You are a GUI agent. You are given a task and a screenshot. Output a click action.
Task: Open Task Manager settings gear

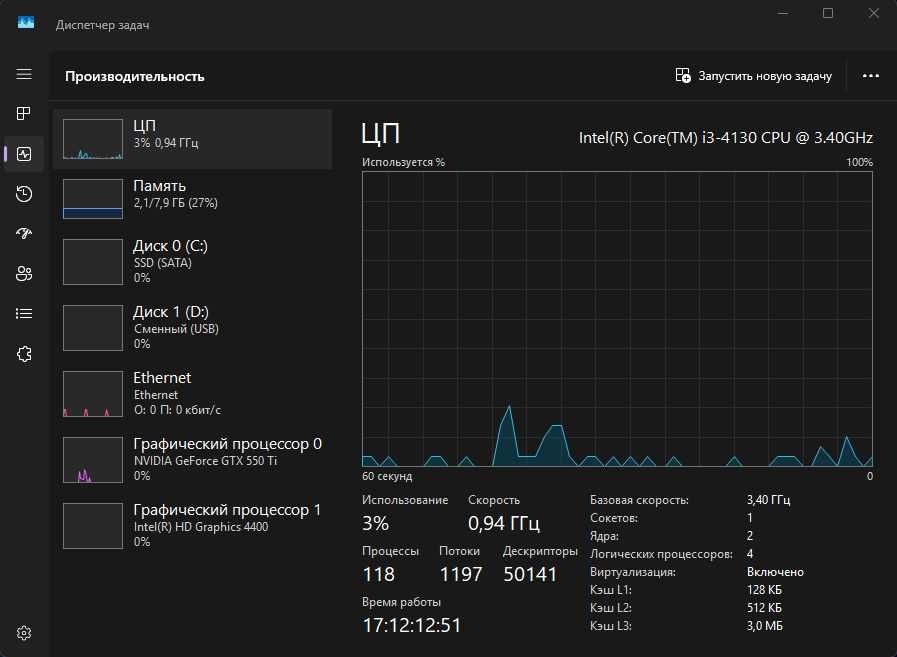(24, 633)
